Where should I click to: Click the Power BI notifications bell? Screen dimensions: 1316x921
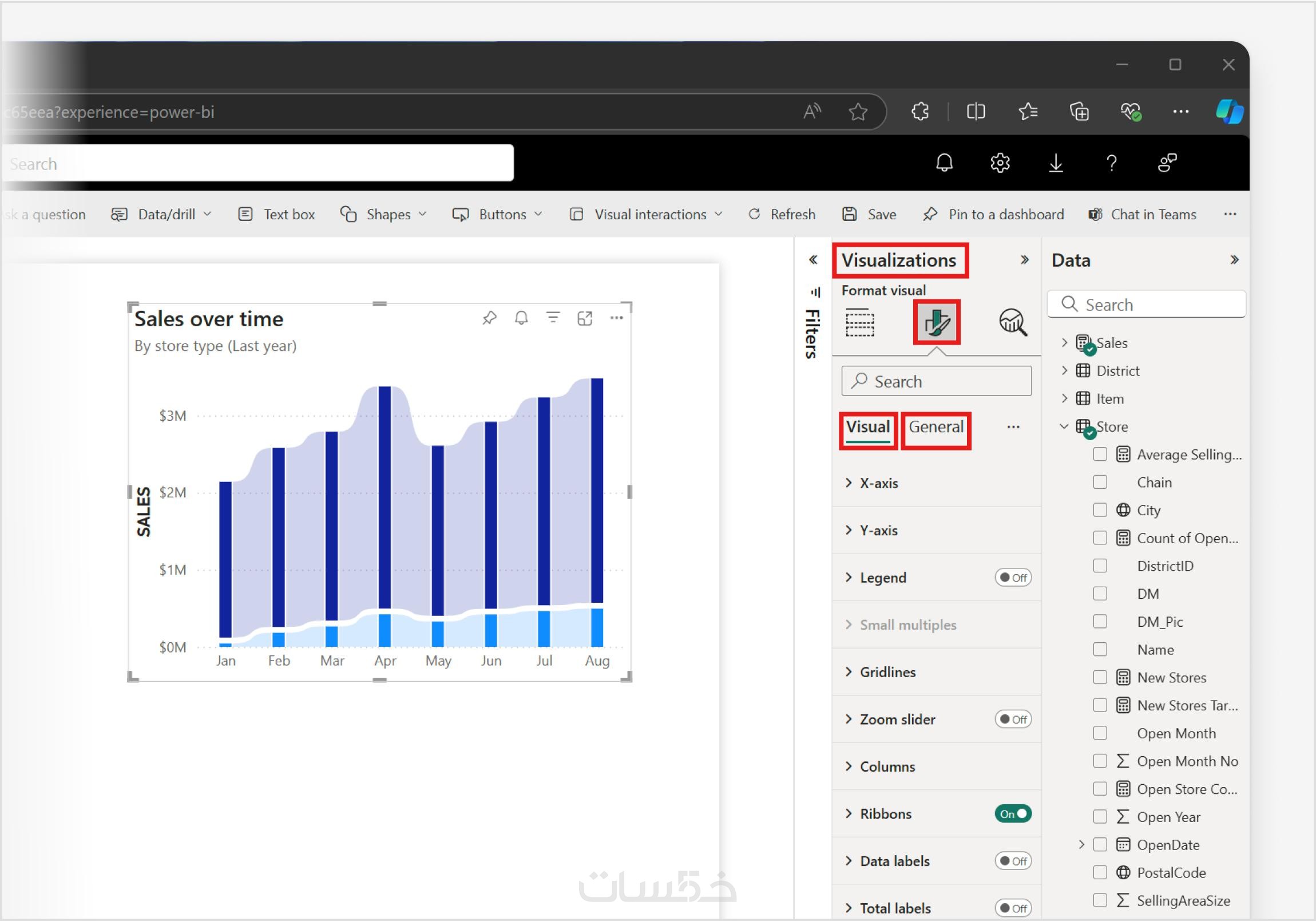944,164
